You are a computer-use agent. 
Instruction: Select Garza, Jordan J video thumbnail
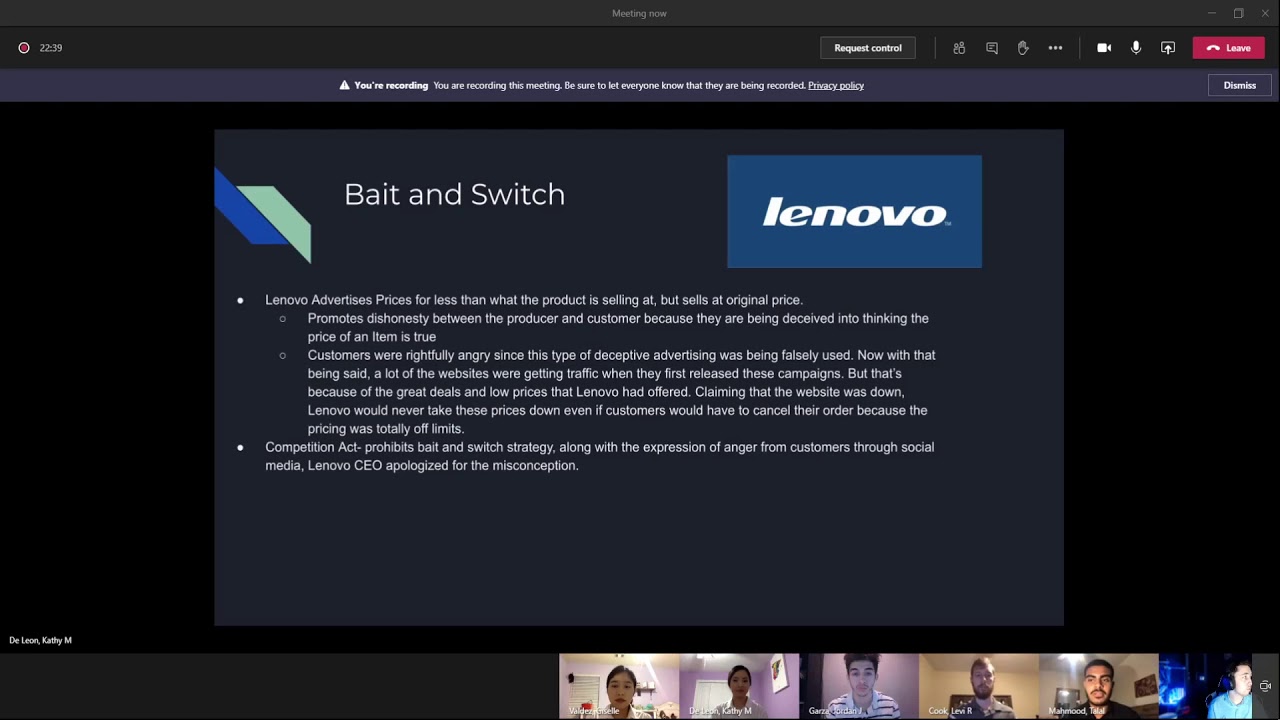click(x=859, y=686)
